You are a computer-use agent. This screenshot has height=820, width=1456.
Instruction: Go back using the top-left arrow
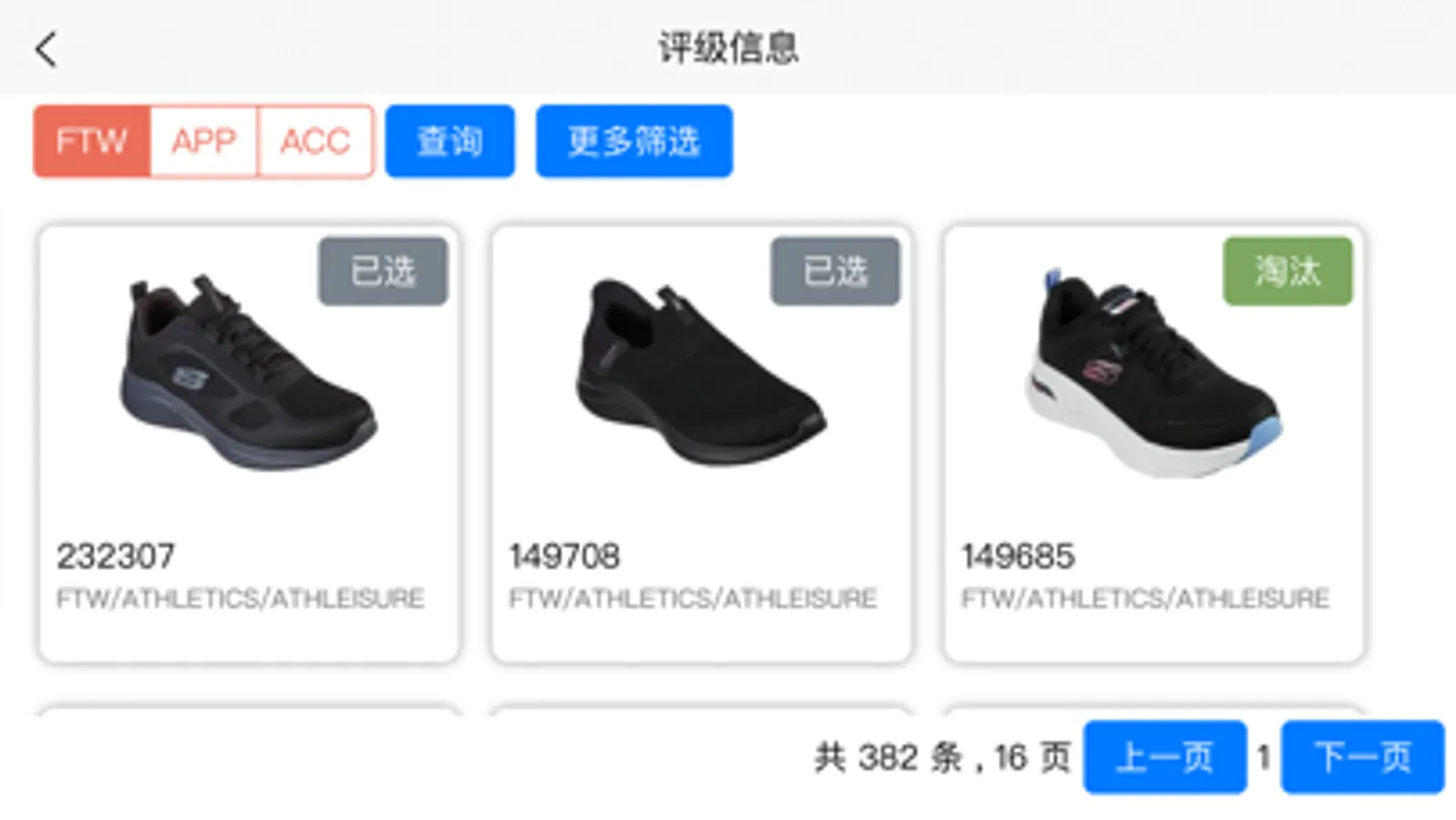46,49
